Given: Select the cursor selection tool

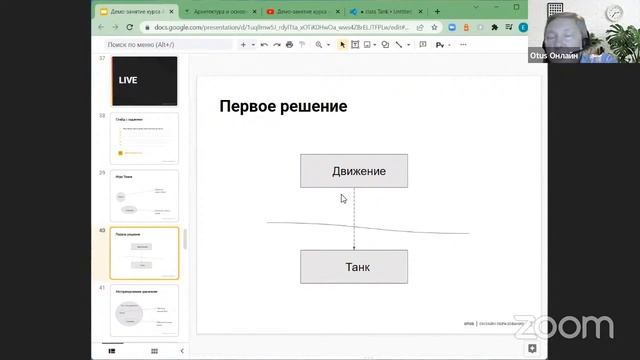Looking at the screenshot, I should [342, 44].
